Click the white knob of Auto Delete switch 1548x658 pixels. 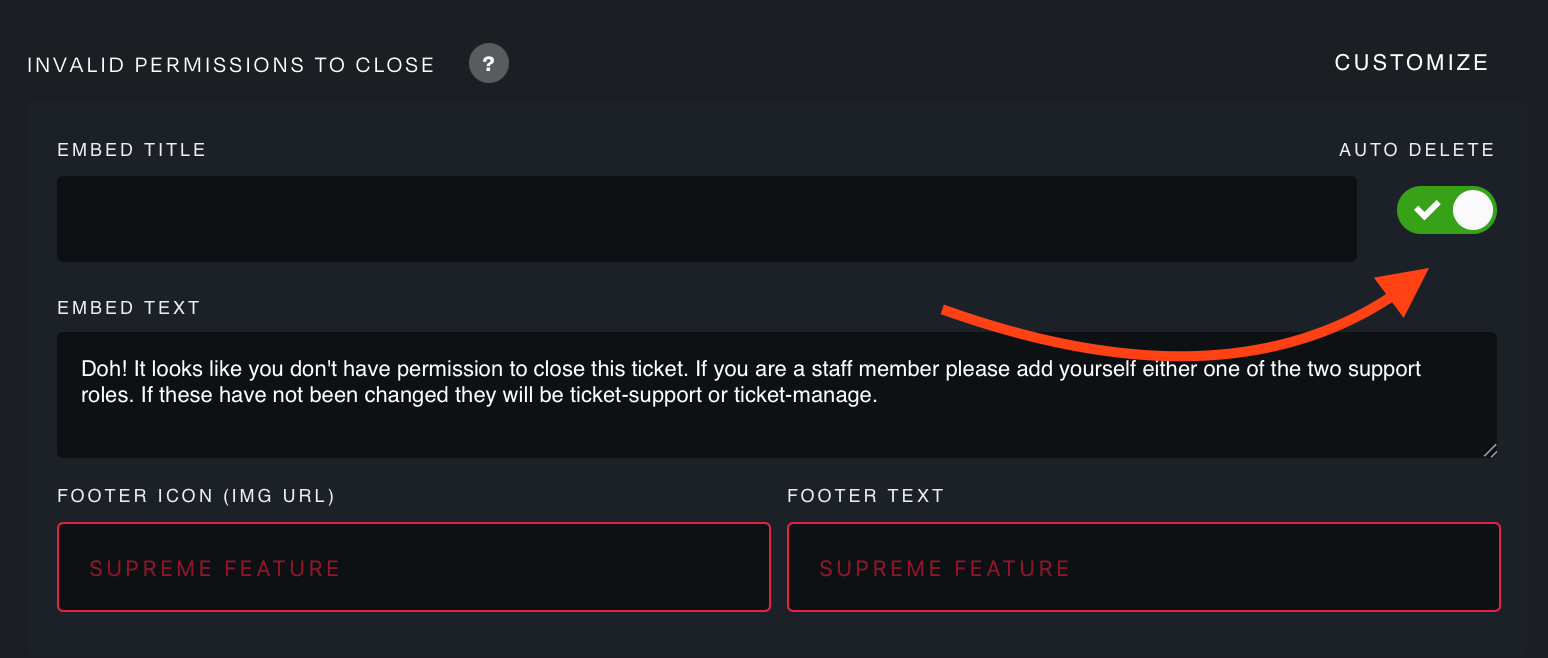coord(1473,210)
